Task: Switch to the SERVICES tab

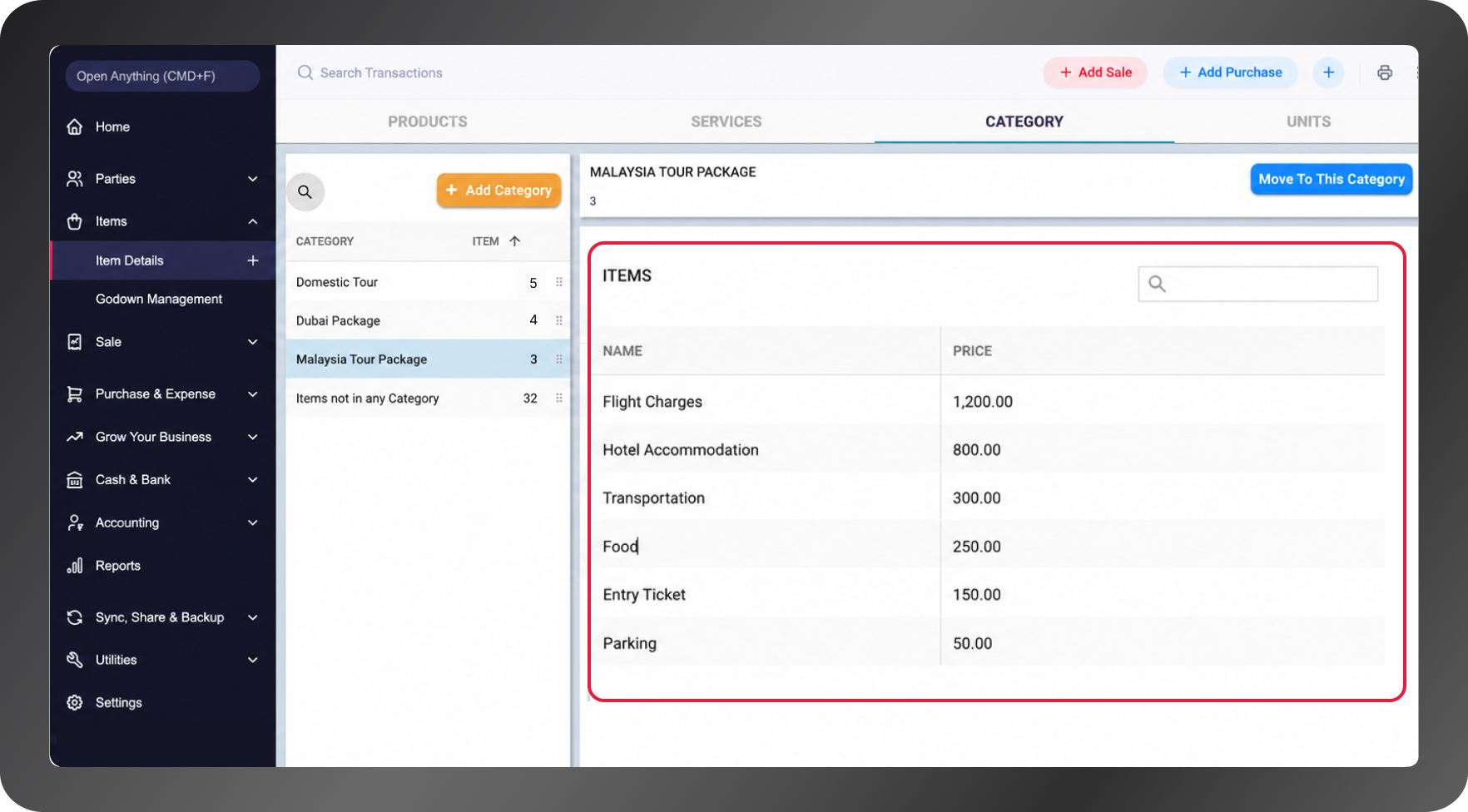Action: coord(727,121)
